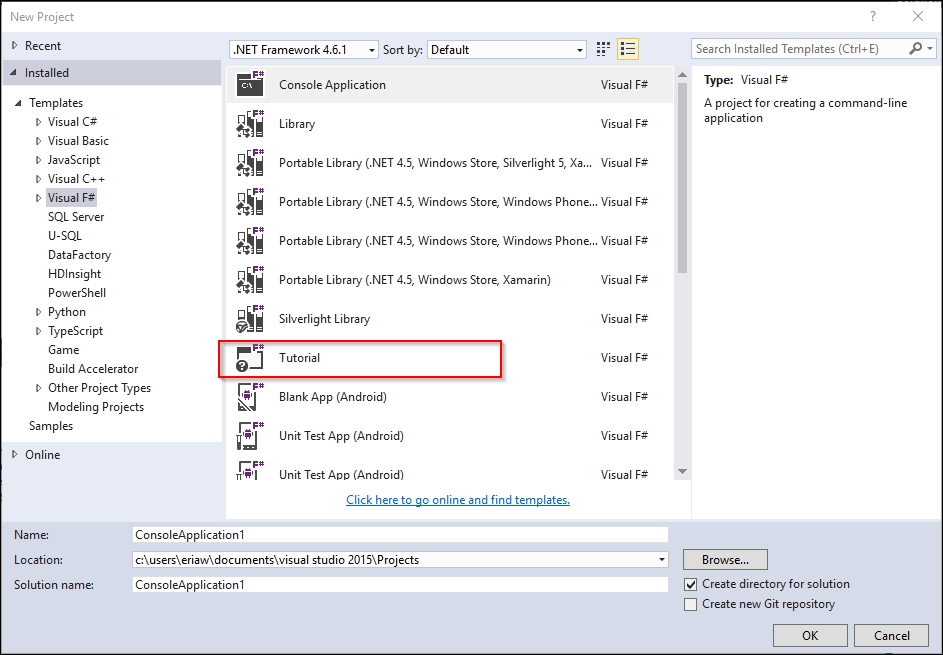Click the Cancel button
This screenshot has height=655, width=943.
click(x=891, y=636)
